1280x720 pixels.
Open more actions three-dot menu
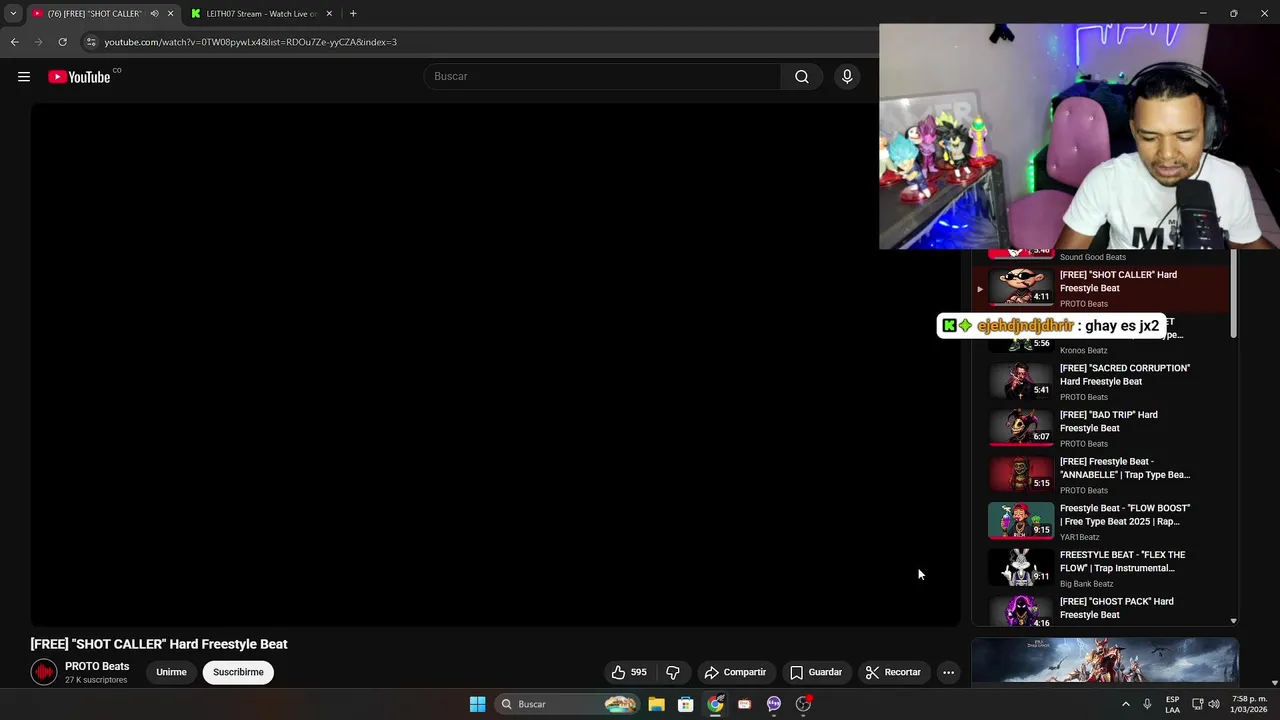(948, 672)
